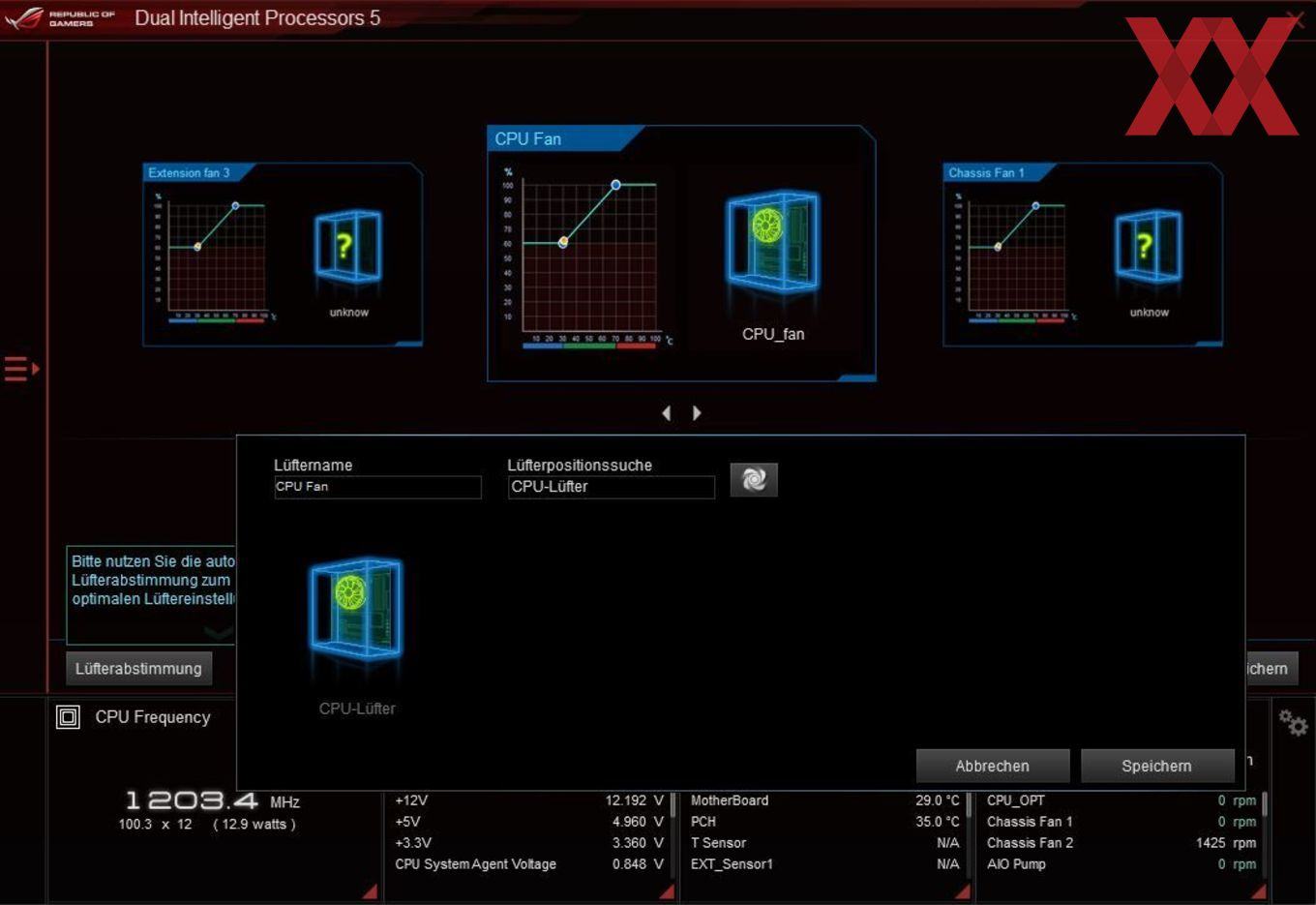Select the Chassis Fan 1 card

[x=1083, y=255]
